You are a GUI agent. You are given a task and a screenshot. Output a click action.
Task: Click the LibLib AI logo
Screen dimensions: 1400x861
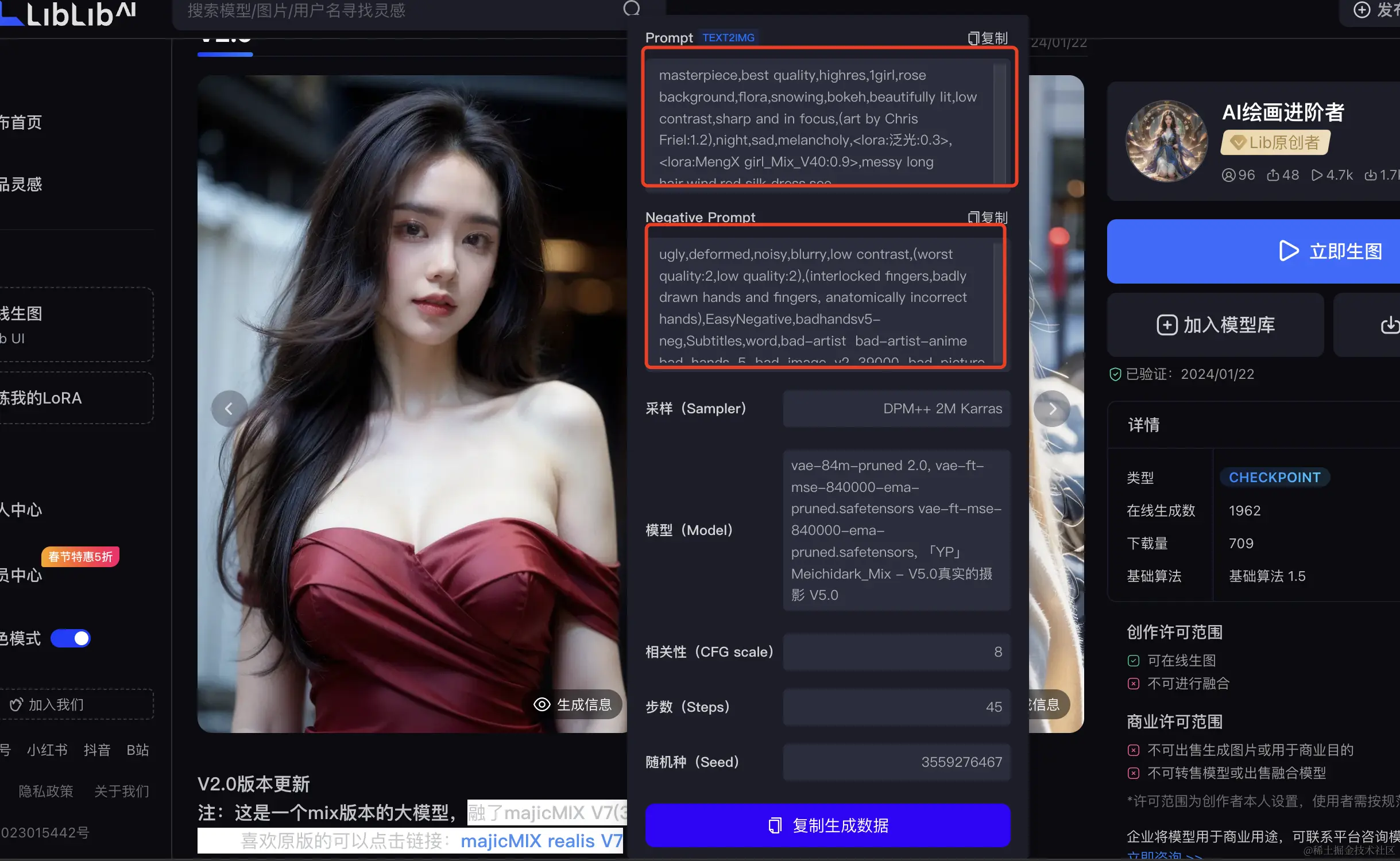(x=69, y=14)
